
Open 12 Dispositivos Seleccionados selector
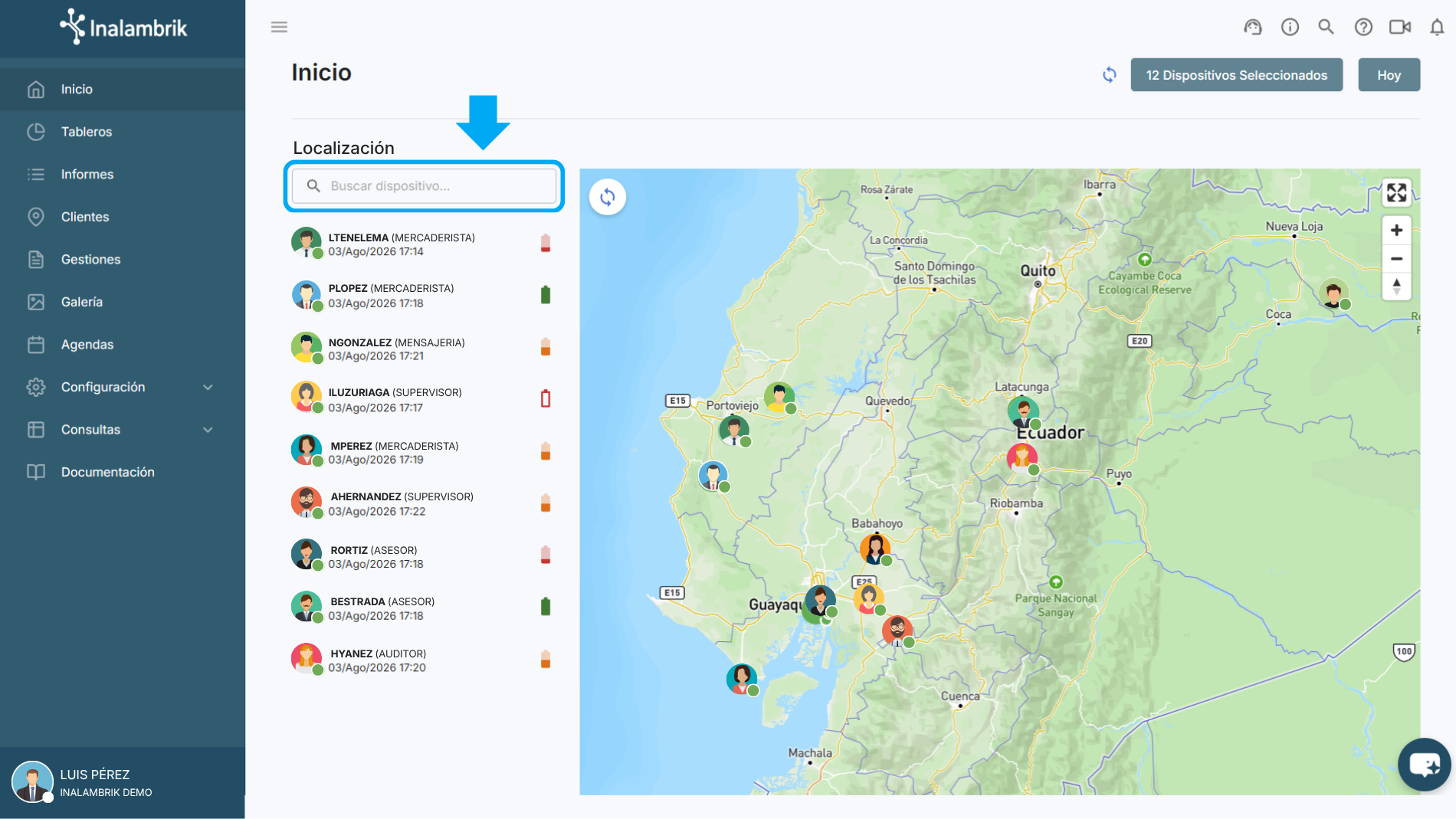pos(1236,75)
